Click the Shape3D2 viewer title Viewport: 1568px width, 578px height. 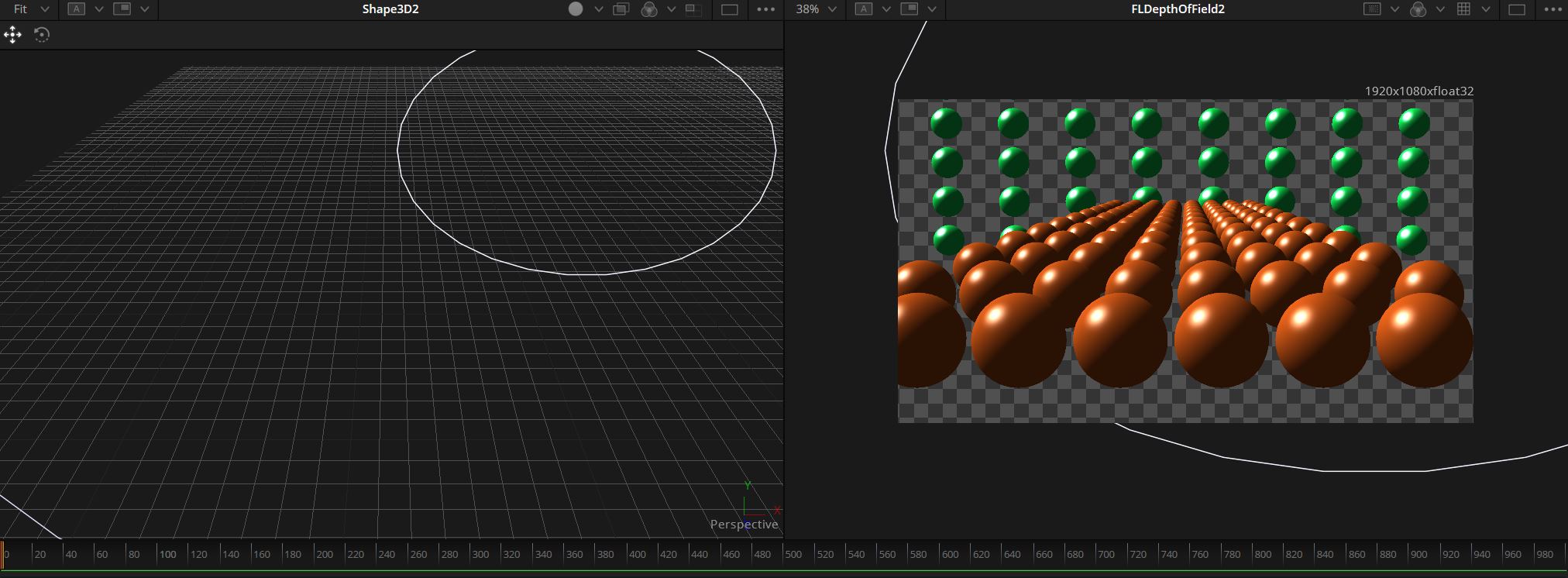tap(390, 9)
